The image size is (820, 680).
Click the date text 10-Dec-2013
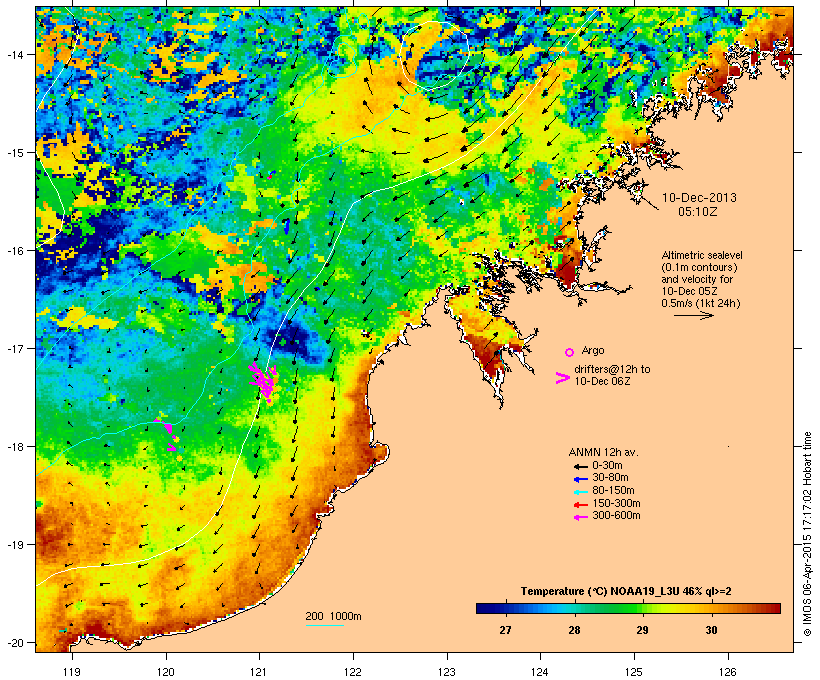(699, 198)
